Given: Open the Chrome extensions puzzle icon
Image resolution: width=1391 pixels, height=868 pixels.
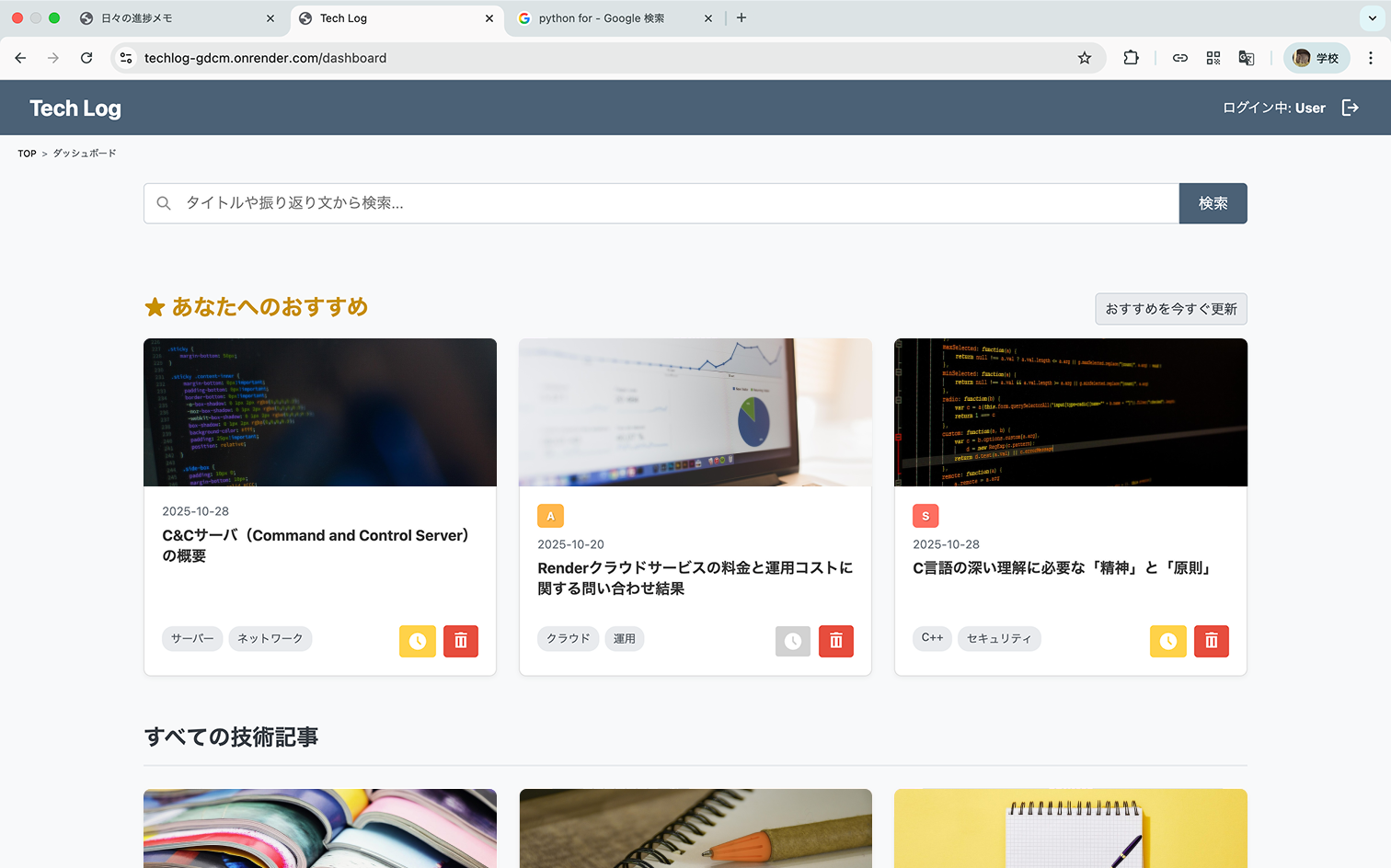Looking at the screenshot, I should [1131, 58].
